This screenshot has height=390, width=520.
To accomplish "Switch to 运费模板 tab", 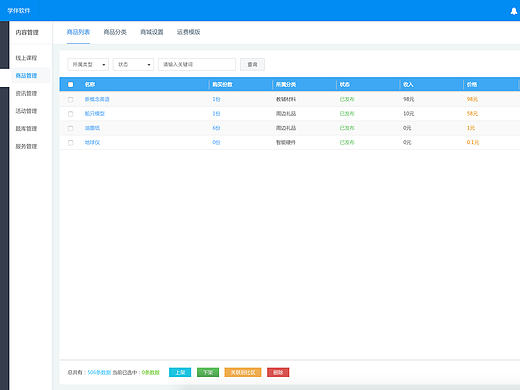I will [x=188, y=32].
